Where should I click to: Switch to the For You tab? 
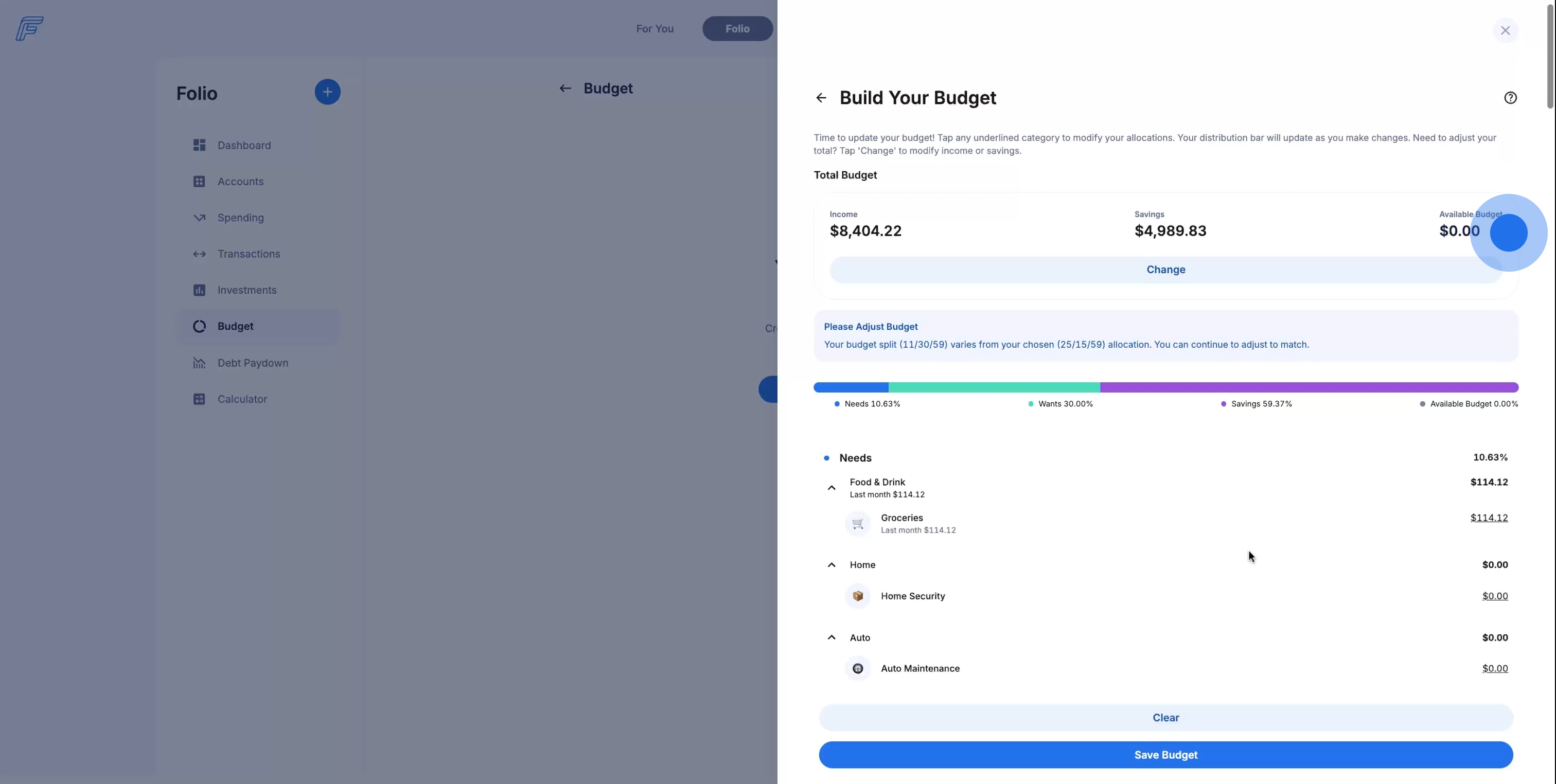pyautogui.click(x=655, y=29)
